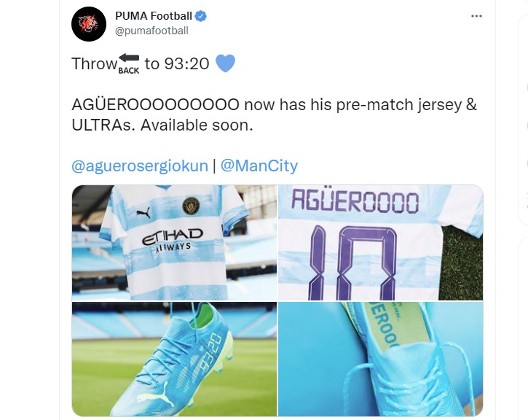Image resolution: width=528 pixels, height=420 pixels.
Task: Open the 93:20 blue boot photo
Action: pos(174,359)
